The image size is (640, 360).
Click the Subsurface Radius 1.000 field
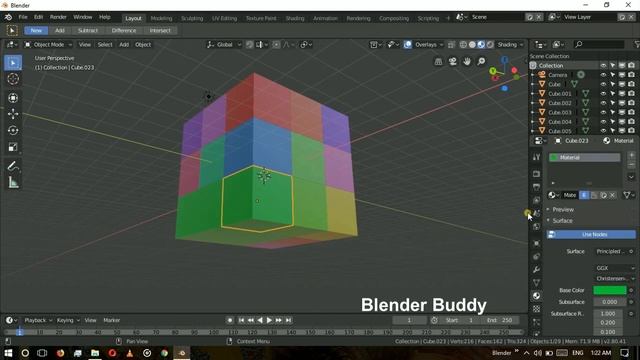[x=608, y=313]
